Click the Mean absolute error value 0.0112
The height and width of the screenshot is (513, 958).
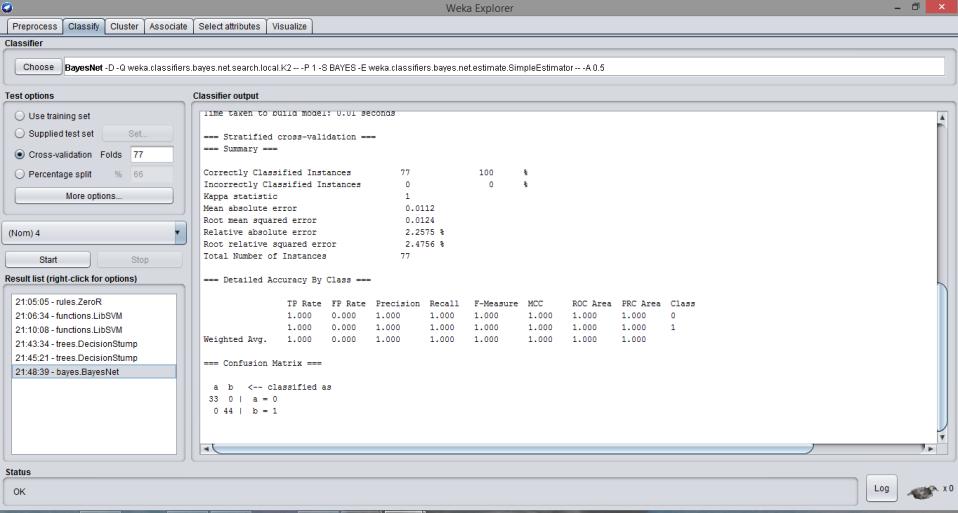coord(420,208)
